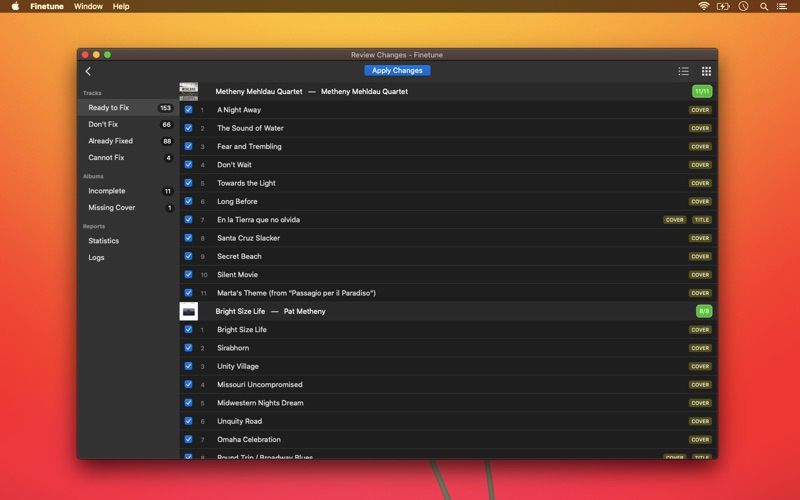Select track title Omaha Celebration
Screen dimensions: 800x500
click(249, 440)
